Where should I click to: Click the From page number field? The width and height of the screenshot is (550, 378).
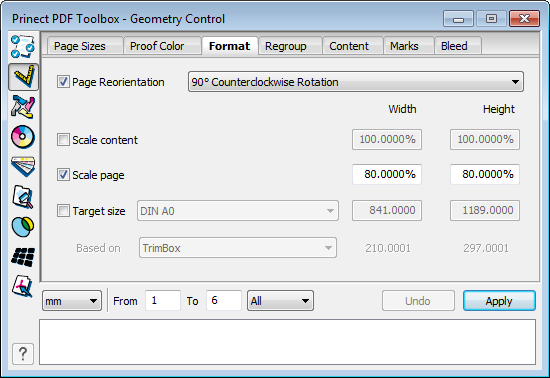coord(163,301)
